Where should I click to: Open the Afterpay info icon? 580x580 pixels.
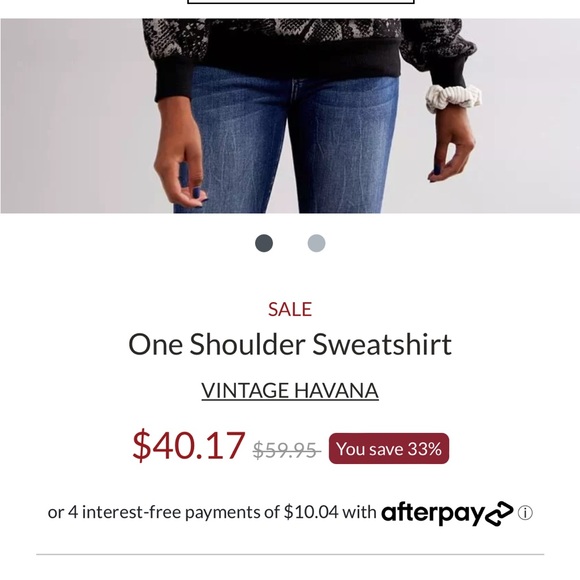[x=525, y=513]
